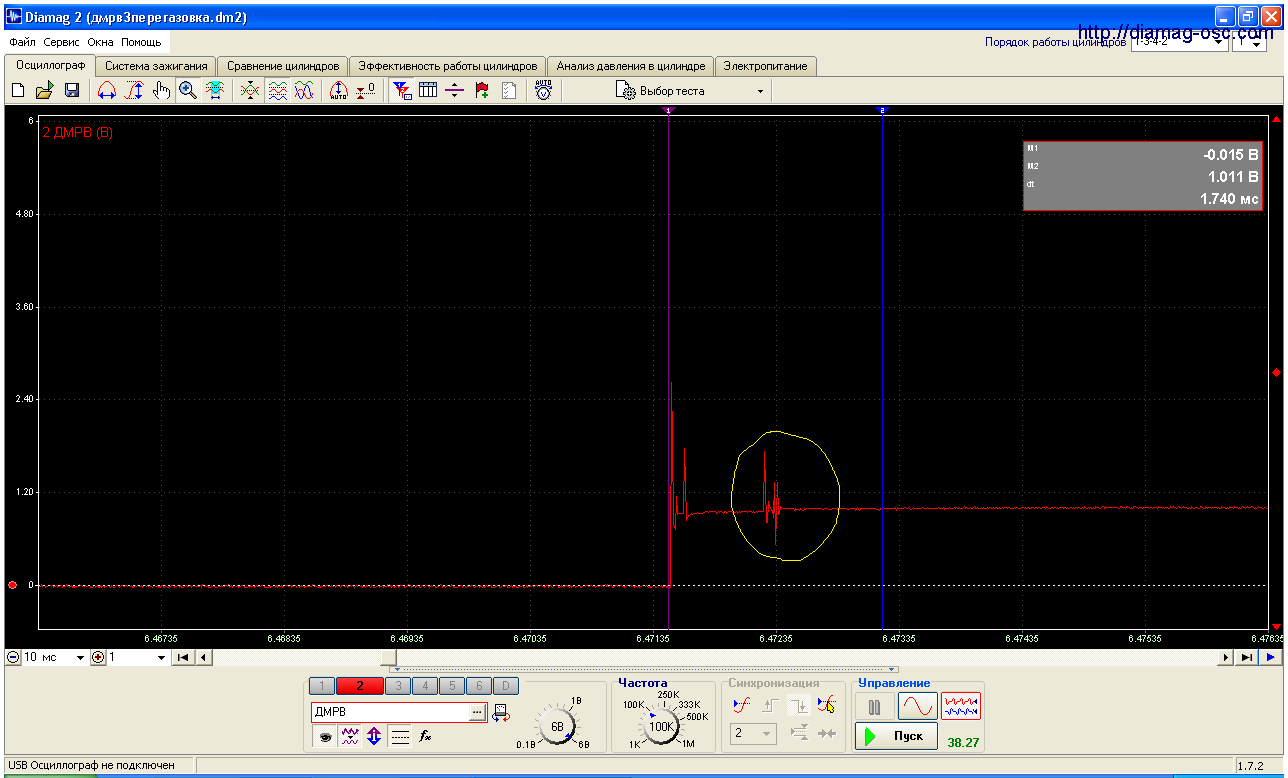Open the Файл menu
This screenshot has width=1288, height=778.
[x=22, y=43]
